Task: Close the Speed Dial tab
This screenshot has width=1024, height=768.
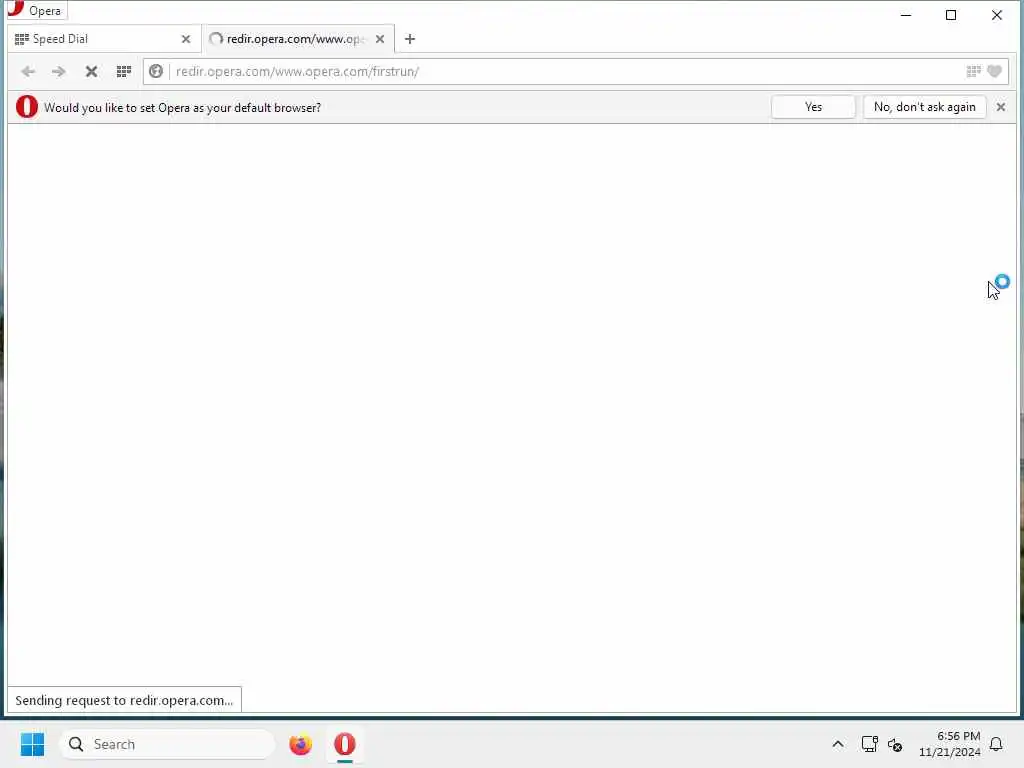Action: [x=186, y=39]
